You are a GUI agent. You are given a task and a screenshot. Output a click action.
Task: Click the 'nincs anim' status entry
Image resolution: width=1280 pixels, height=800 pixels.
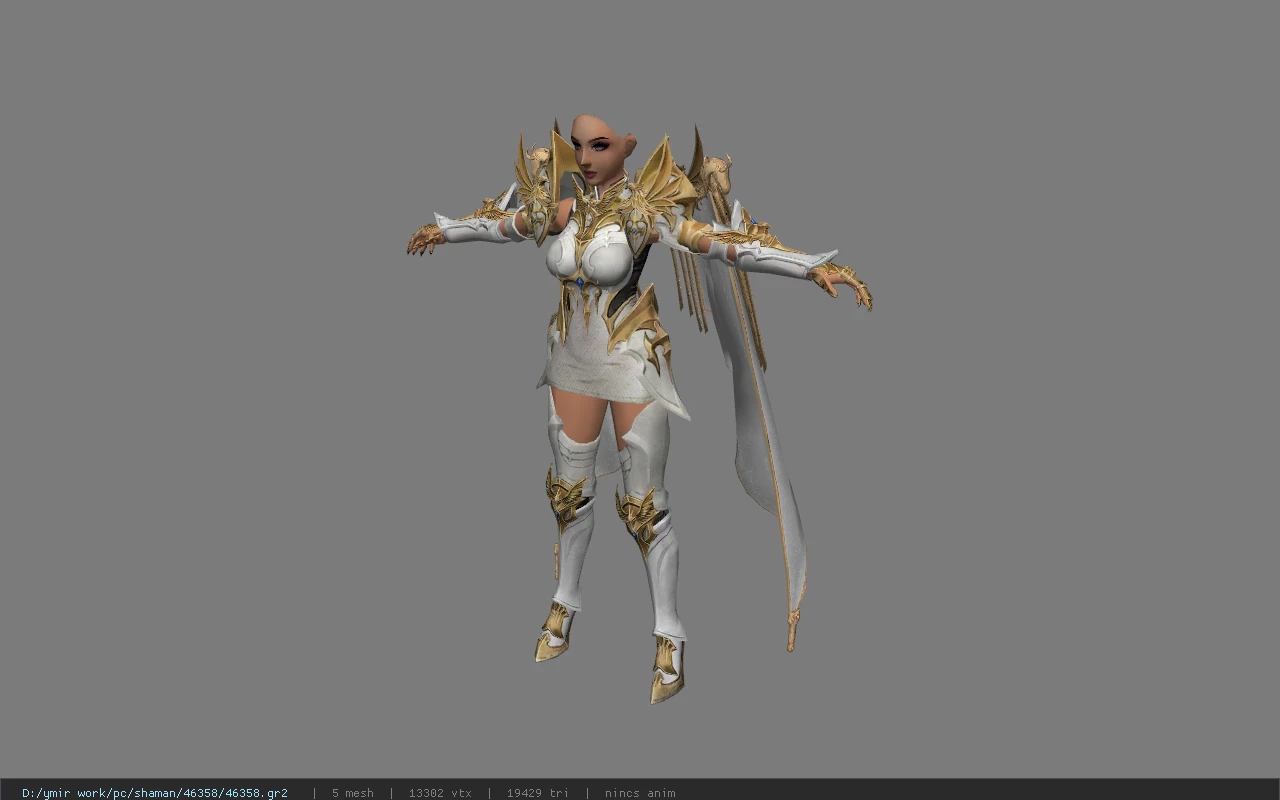tap(640, 793)
